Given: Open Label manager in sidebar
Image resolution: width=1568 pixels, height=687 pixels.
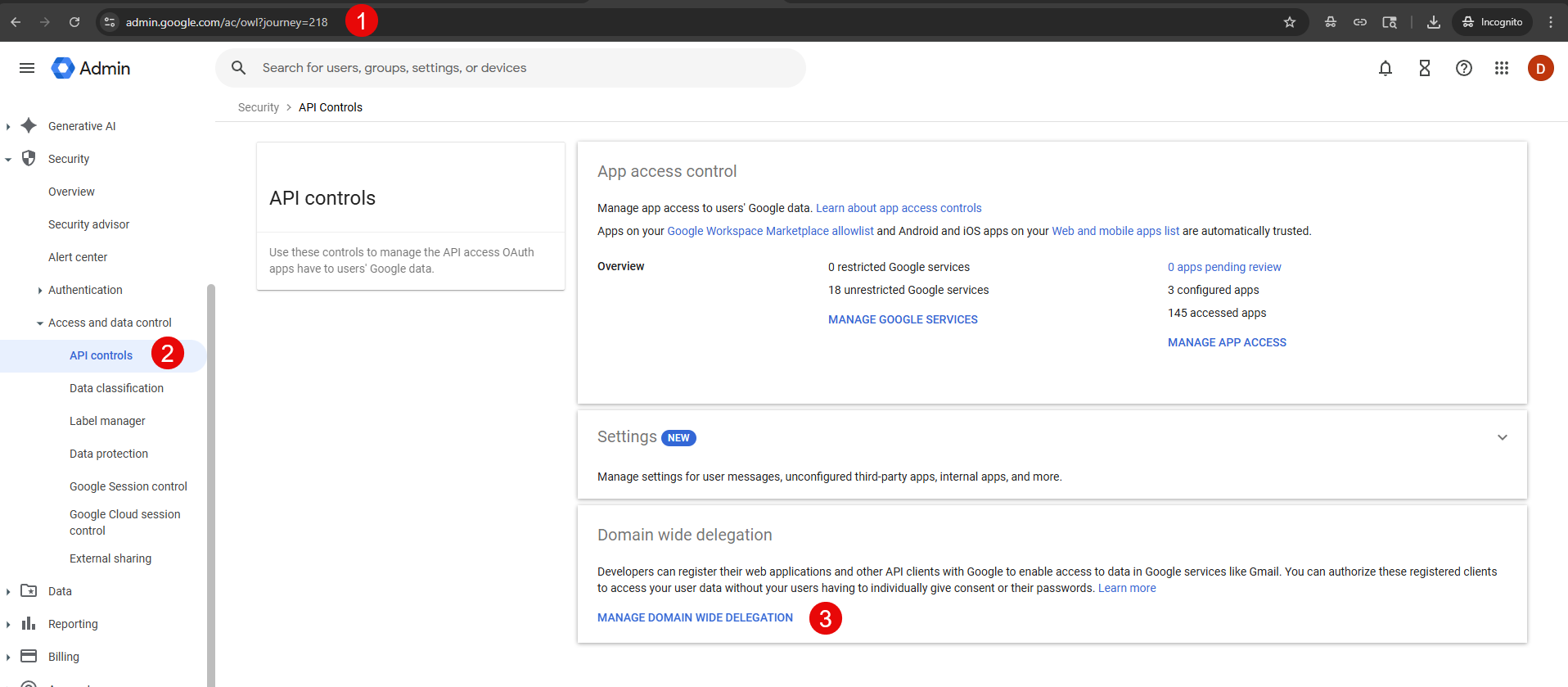Looking at the screenshot, I should [107, 421].
